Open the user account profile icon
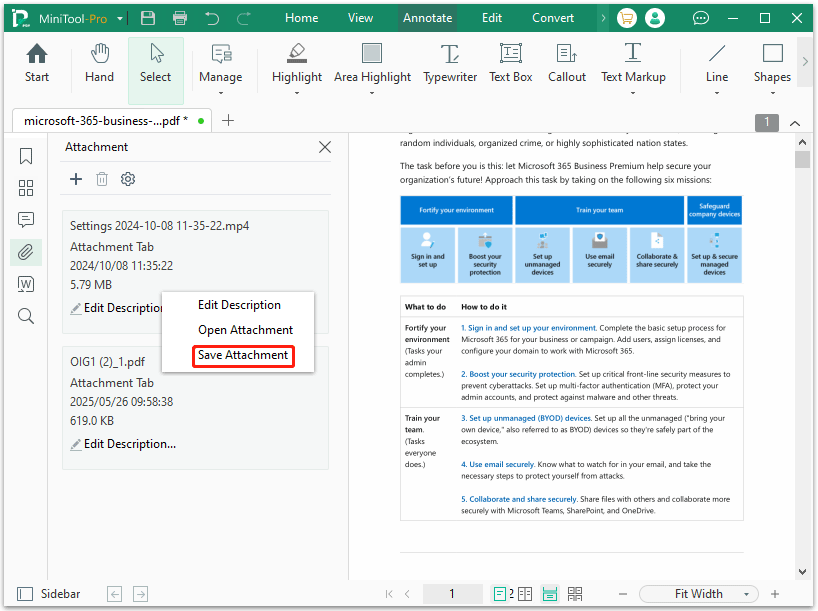Viewport: 818px width, 611px height. click(x=655, y=18)
